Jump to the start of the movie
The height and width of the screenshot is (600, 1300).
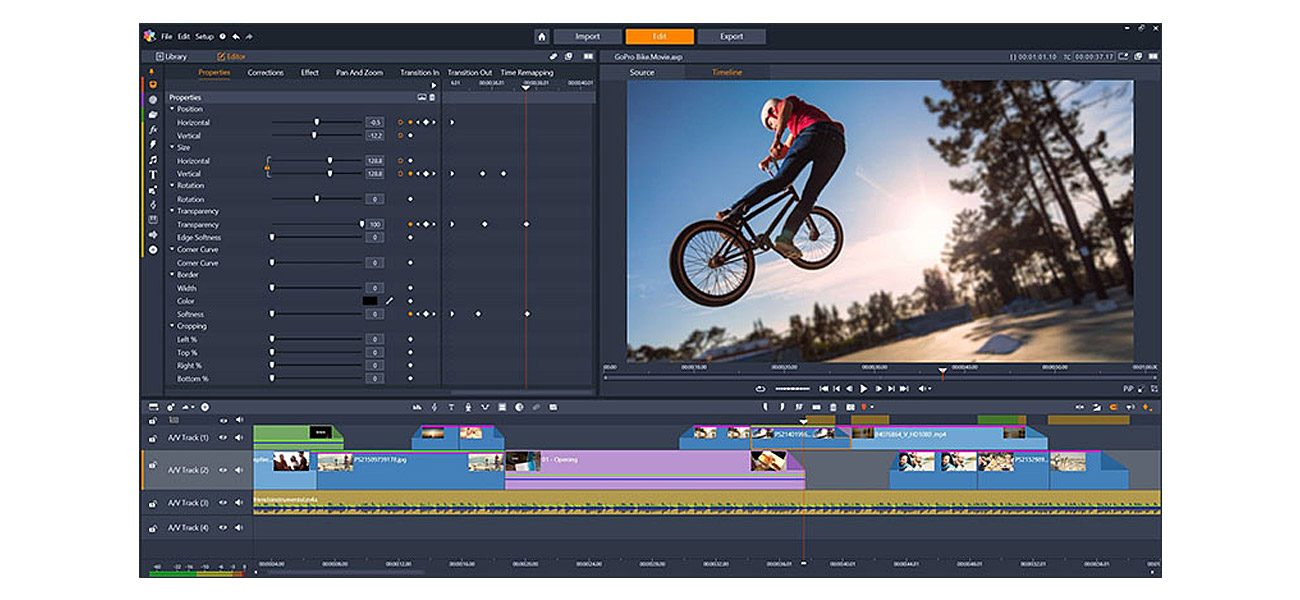tap(824, 388)
